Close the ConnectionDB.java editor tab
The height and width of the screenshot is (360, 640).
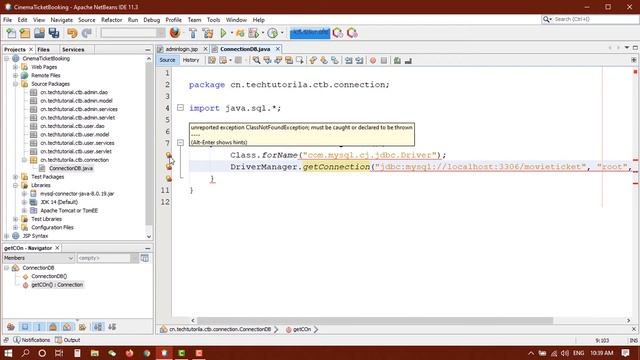(x=278, y=49)
